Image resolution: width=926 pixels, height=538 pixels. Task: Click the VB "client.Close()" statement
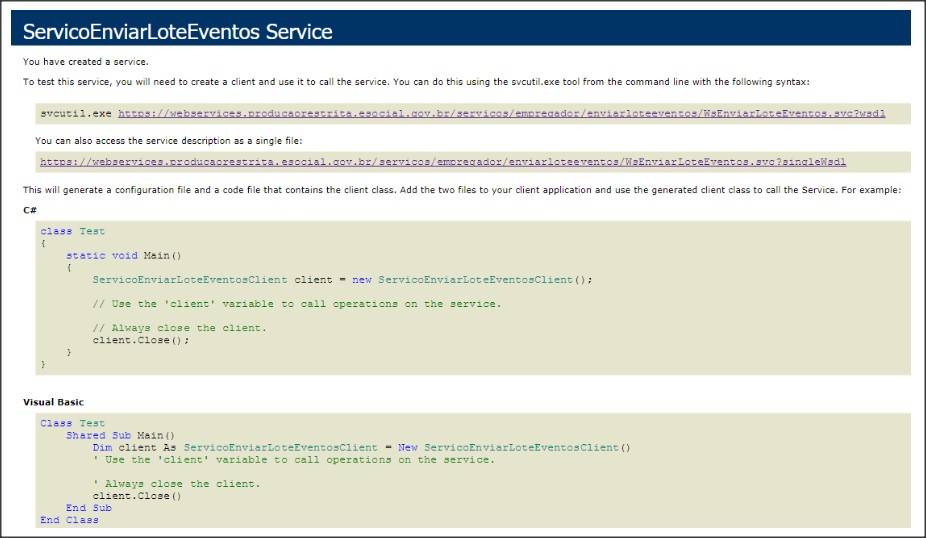click(137, 496)
